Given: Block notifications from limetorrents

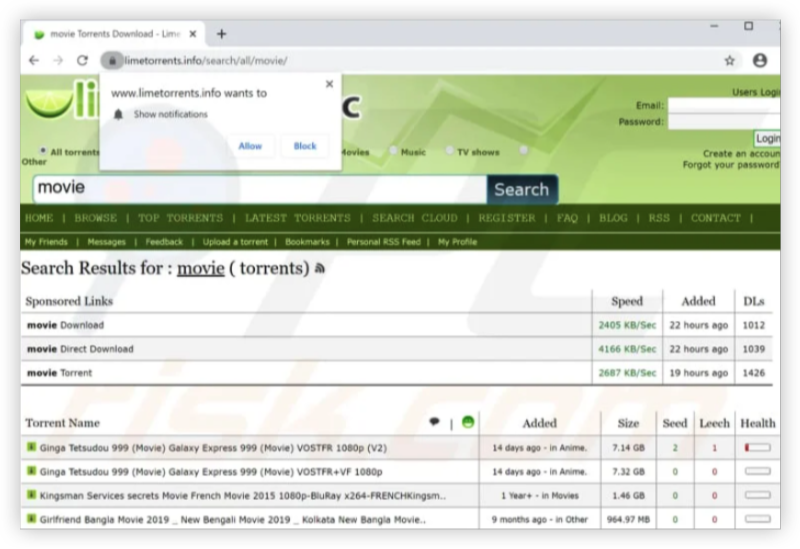Looking at the screenshot, I should click(305, 146).
